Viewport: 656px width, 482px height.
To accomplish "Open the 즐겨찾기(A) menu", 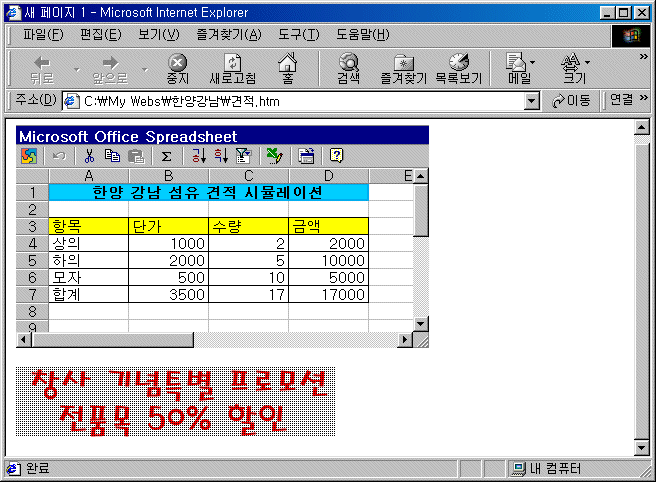I will point(229,34).
